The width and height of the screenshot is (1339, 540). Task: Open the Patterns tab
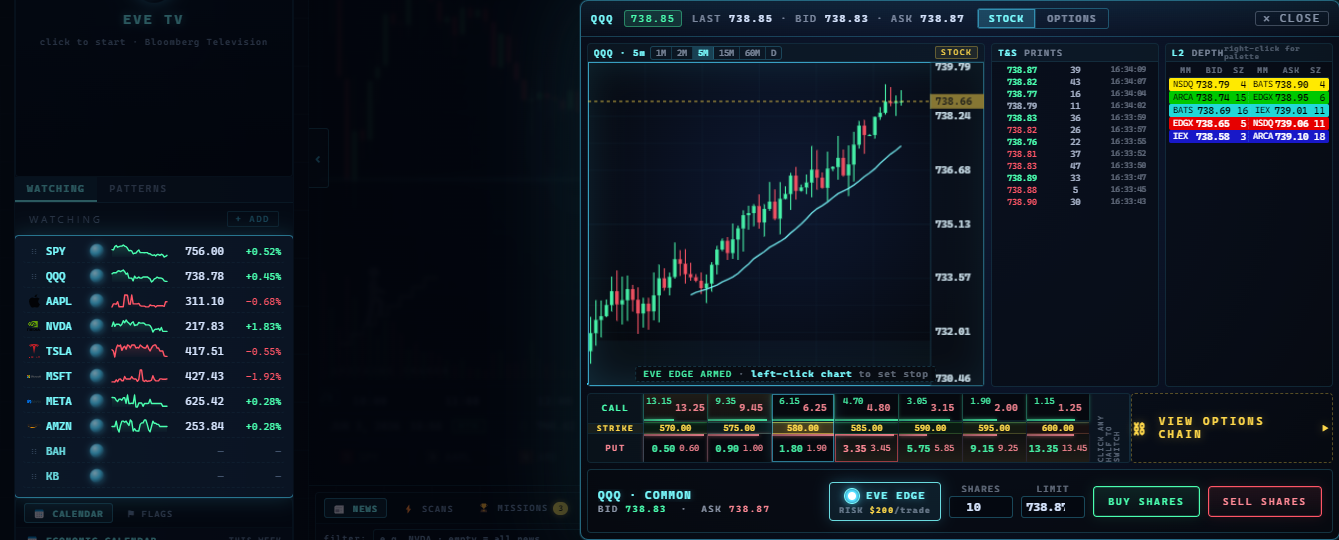tap(138, 189)
